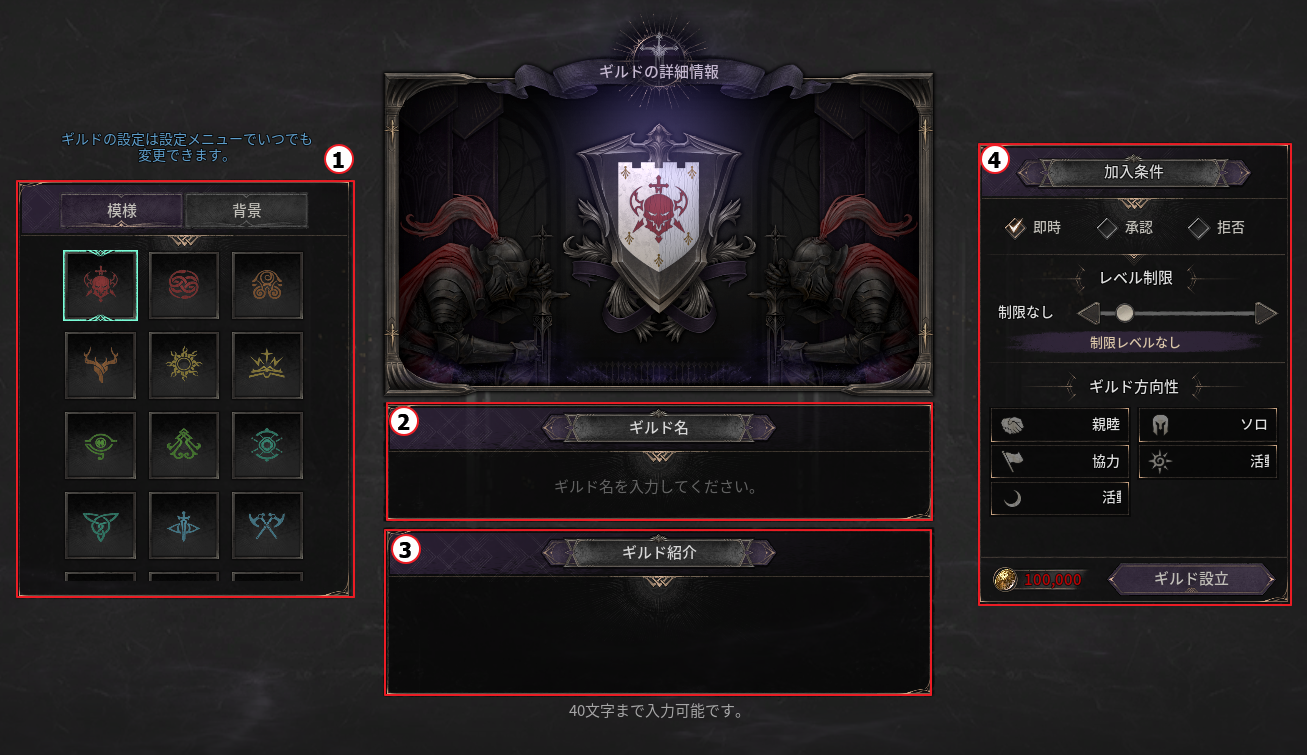Click the ギルド設立 button

[1191, 579]
